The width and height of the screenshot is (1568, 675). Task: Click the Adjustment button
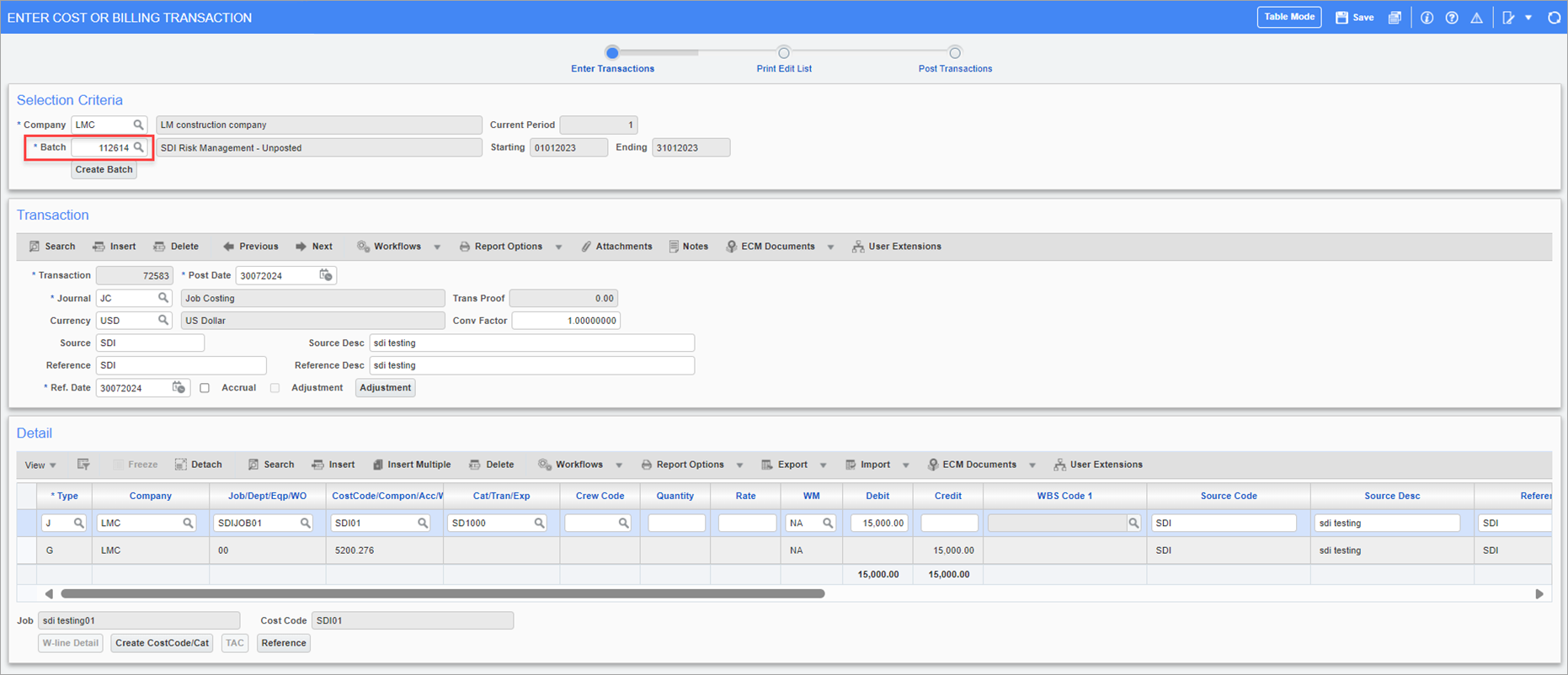(x=386, y=388)
